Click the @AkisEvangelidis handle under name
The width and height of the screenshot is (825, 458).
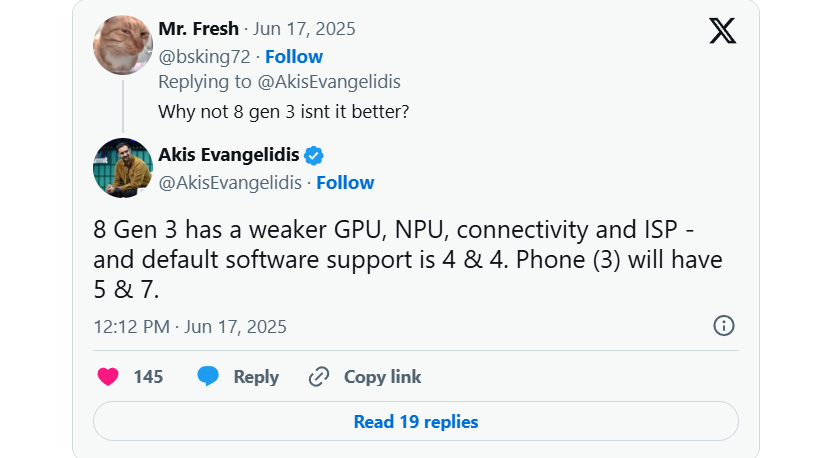click(x=230, y=183)
